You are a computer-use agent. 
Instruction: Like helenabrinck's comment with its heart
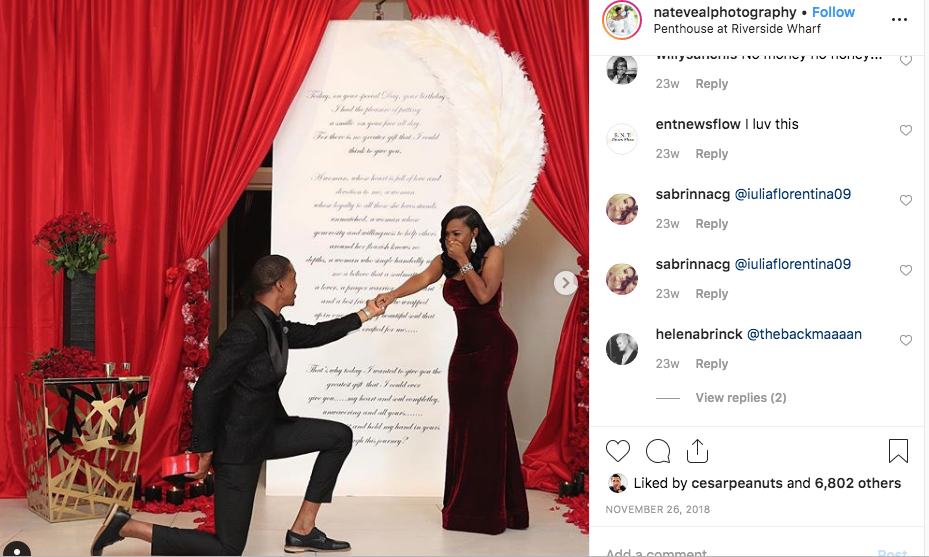[x=906, y=340]
